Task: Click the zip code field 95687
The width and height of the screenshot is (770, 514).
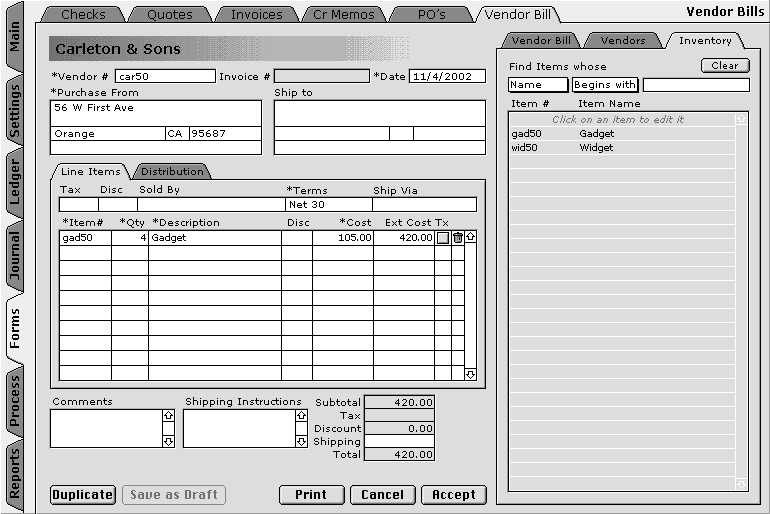Action: (225, 134)
